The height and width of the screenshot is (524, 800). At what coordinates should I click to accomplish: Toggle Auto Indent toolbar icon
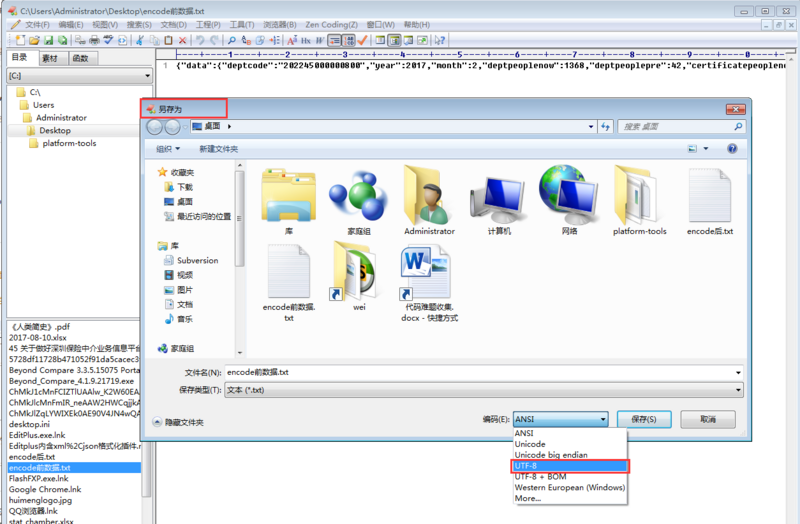pyautogui.click(x=334, y=40)
